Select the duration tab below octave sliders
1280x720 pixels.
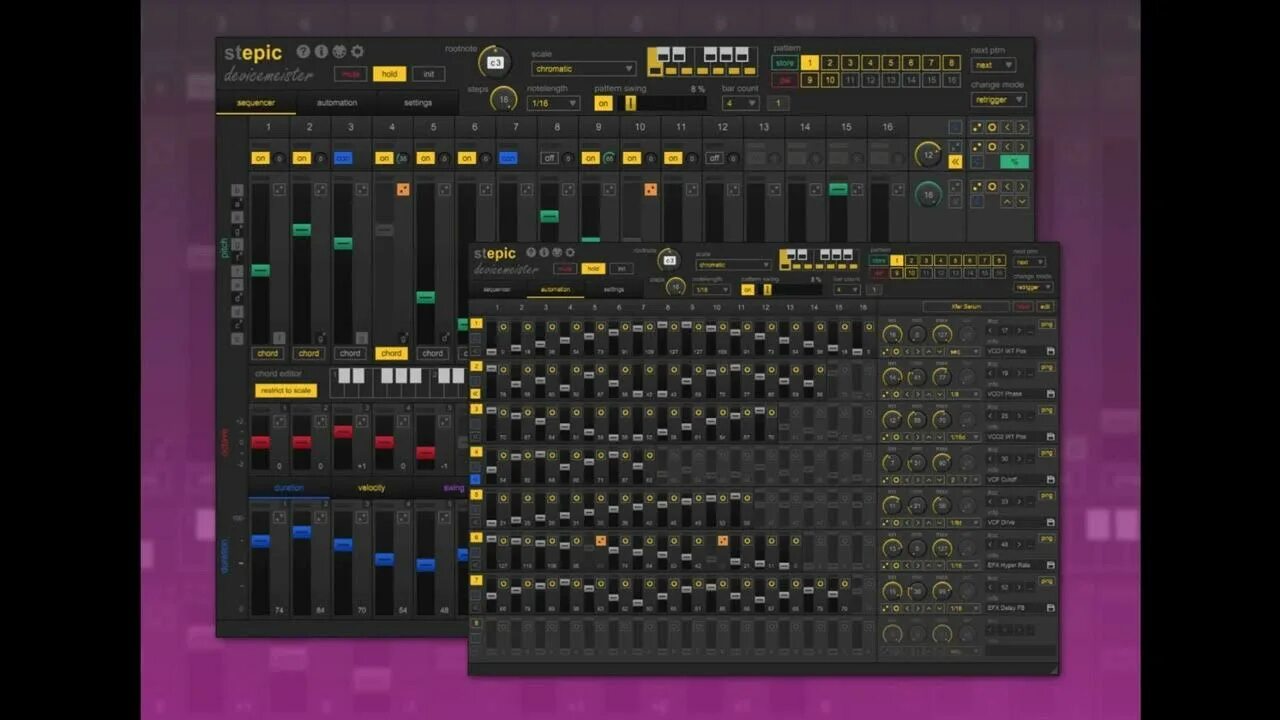[289, 488]
